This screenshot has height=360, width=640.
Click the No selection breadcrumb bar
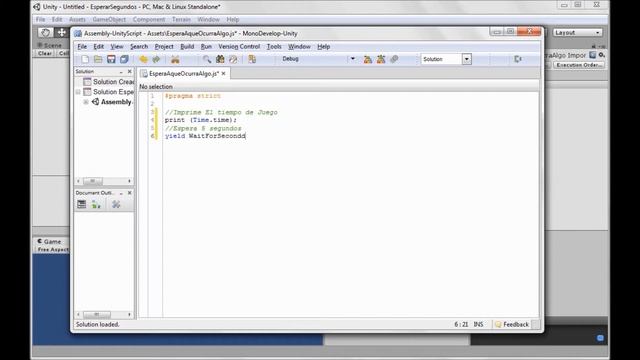point(339,87)
